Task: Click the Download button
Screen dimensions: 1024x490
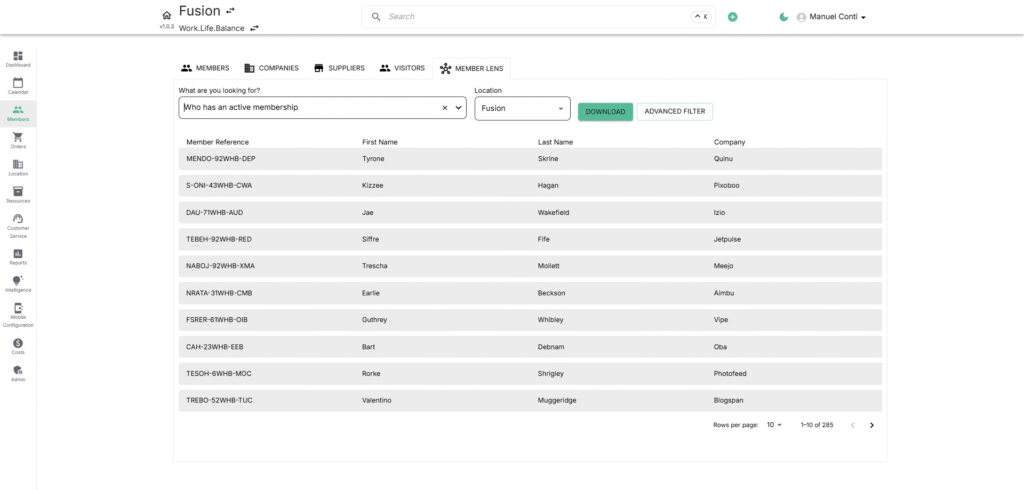Action: 605,112
